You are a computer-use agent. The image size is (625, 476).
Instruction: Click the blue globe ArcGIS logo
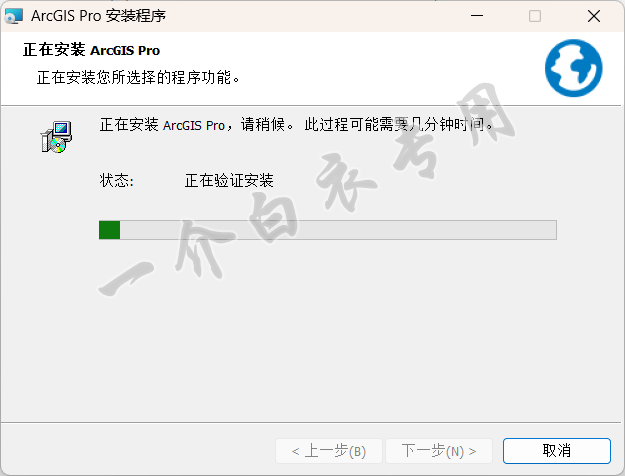point(574,68)
